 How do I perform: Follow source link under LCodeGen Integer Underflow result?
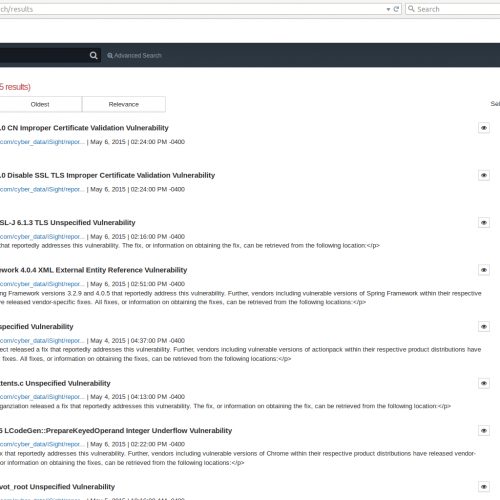pyautogui.click(x=42, y=444)
